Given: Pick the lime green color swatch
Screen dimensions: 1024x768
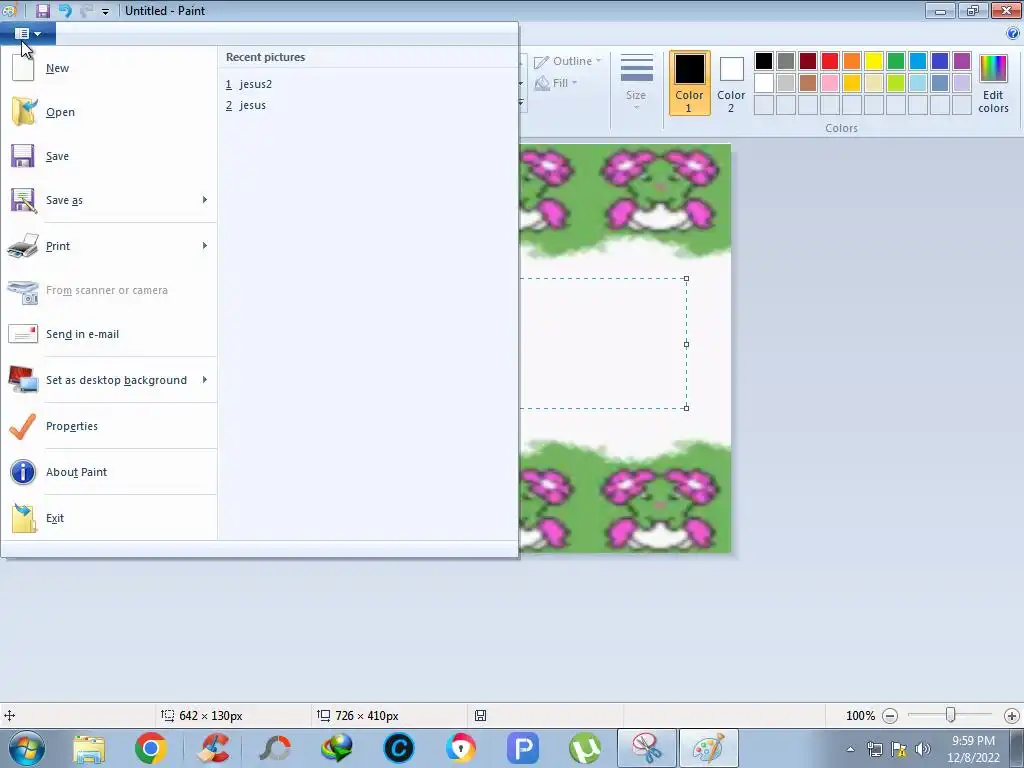Looking at the screenshot, I should tap(896, 83).
